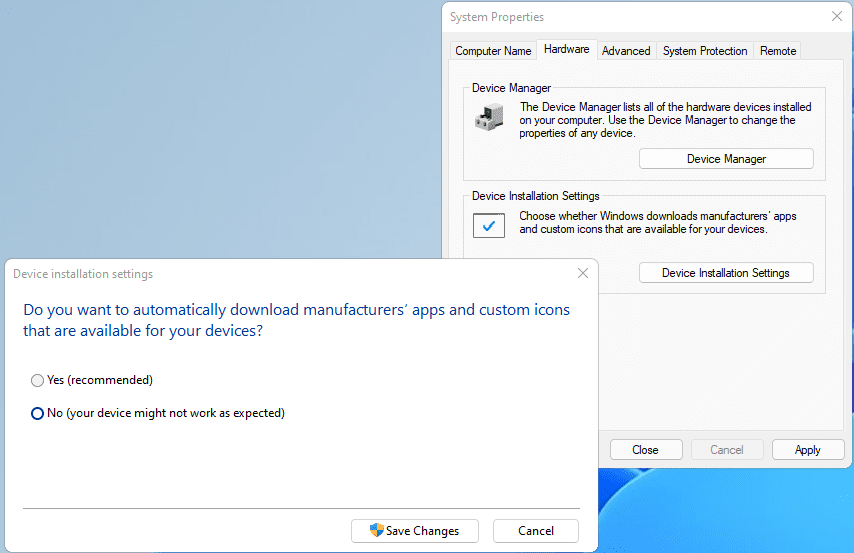Click the 'Choose whether Windows downloads' description

tap(657, 222)
